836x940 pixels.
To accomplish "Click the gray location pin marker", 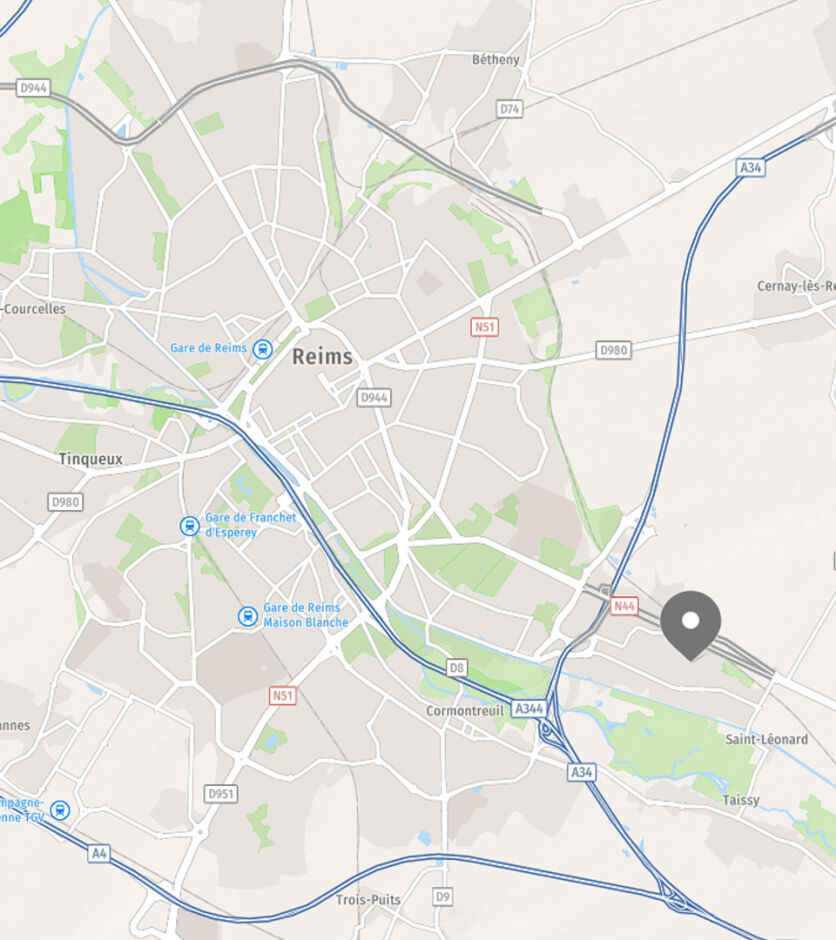I will [x=690, y=625].
